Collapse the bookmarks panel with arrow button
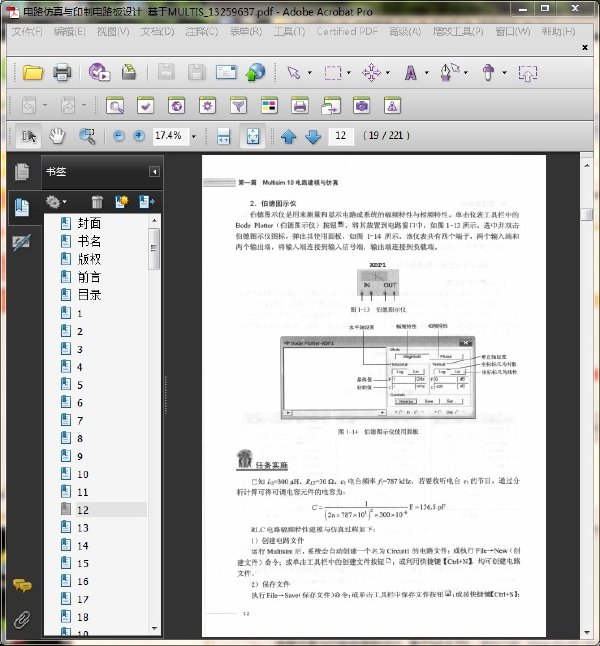The height and width of the screenshot is (646, 600). 154,171
